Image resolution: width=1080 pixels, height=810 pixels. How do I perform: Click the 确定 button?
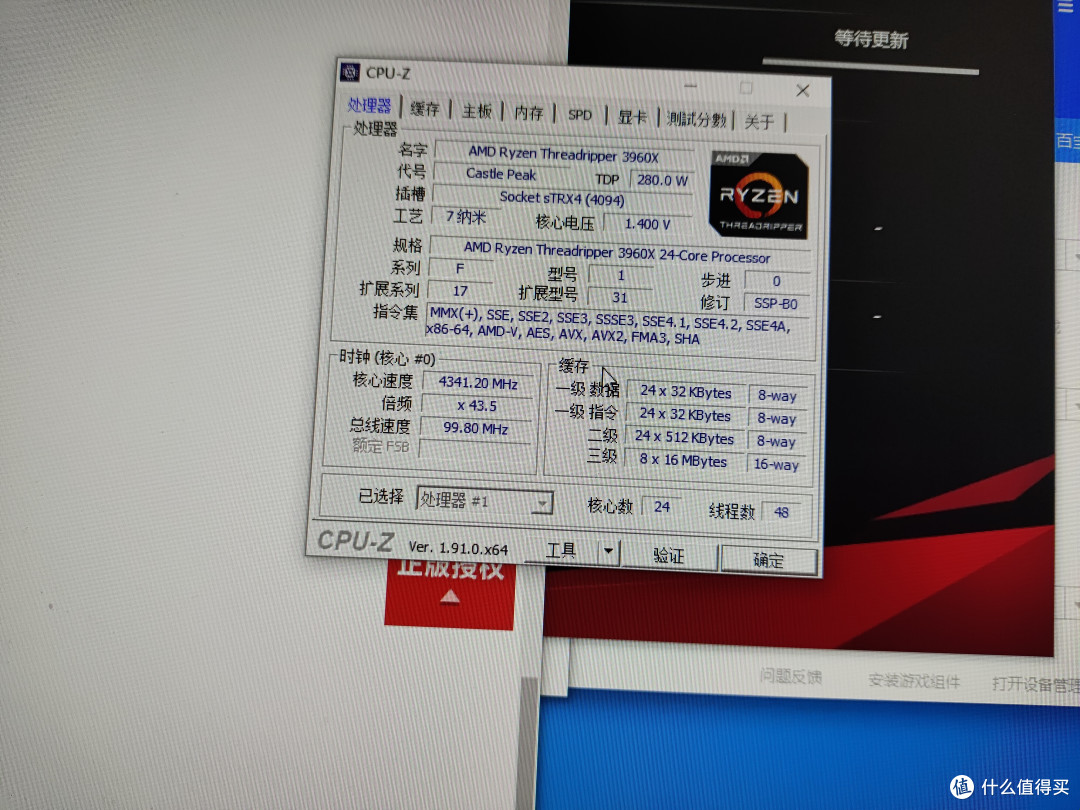coord(769,560)
